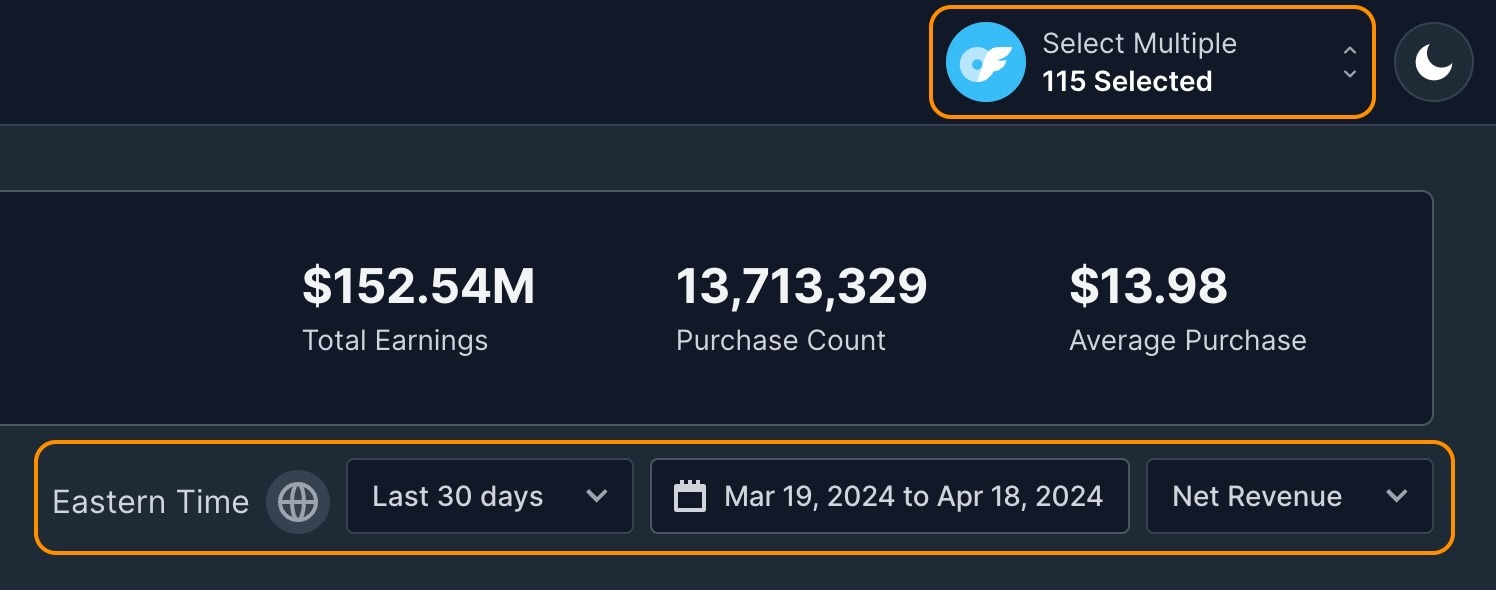Change timezone with the globe icon
Image resolution: width=1496 pixels, height=590 pixels.
point(298,501)
